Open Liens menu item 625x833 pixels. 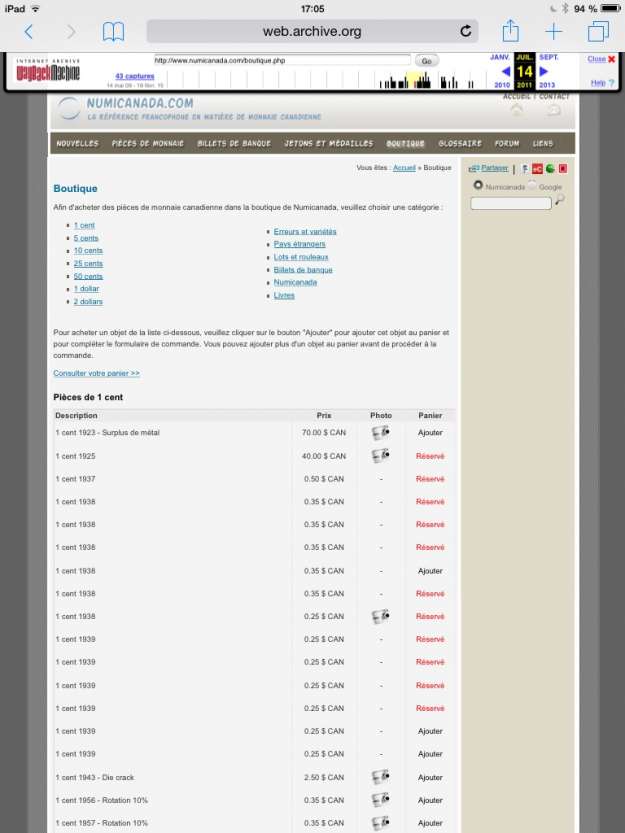[x=543, y=143]
